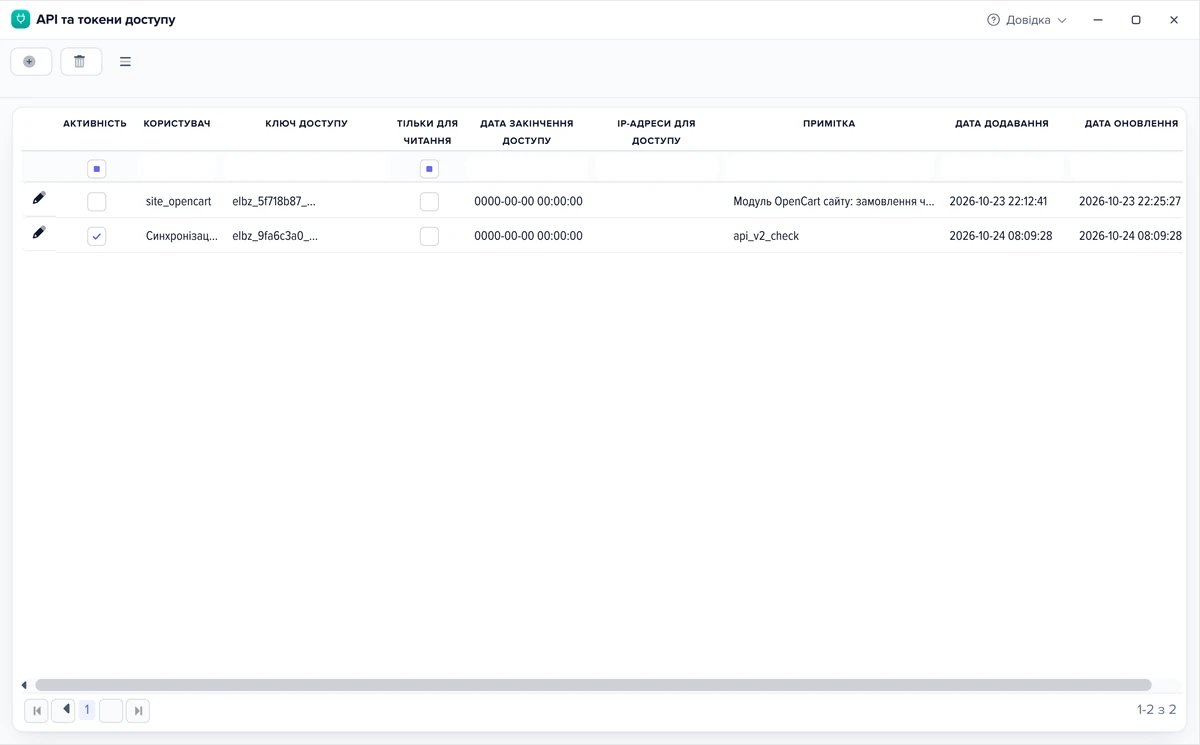Click the app logo icon in title bar
Image resolution: width=1200 pixels, height=745 pixels.
(20, 19)
